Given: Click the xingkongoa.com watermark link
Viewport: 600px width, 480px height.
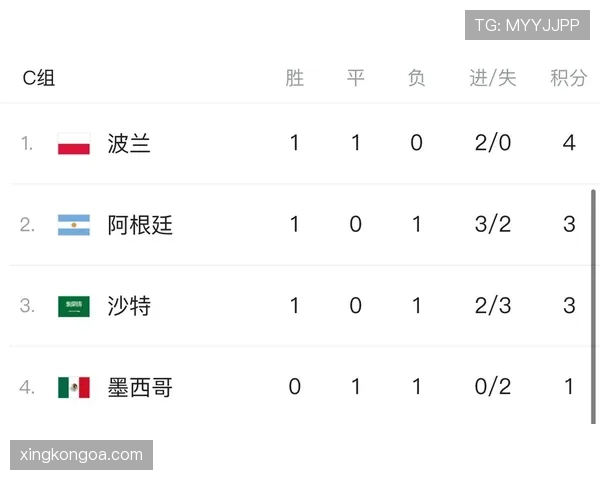Looking at the screenshot, I should click(x=82, y=455).
